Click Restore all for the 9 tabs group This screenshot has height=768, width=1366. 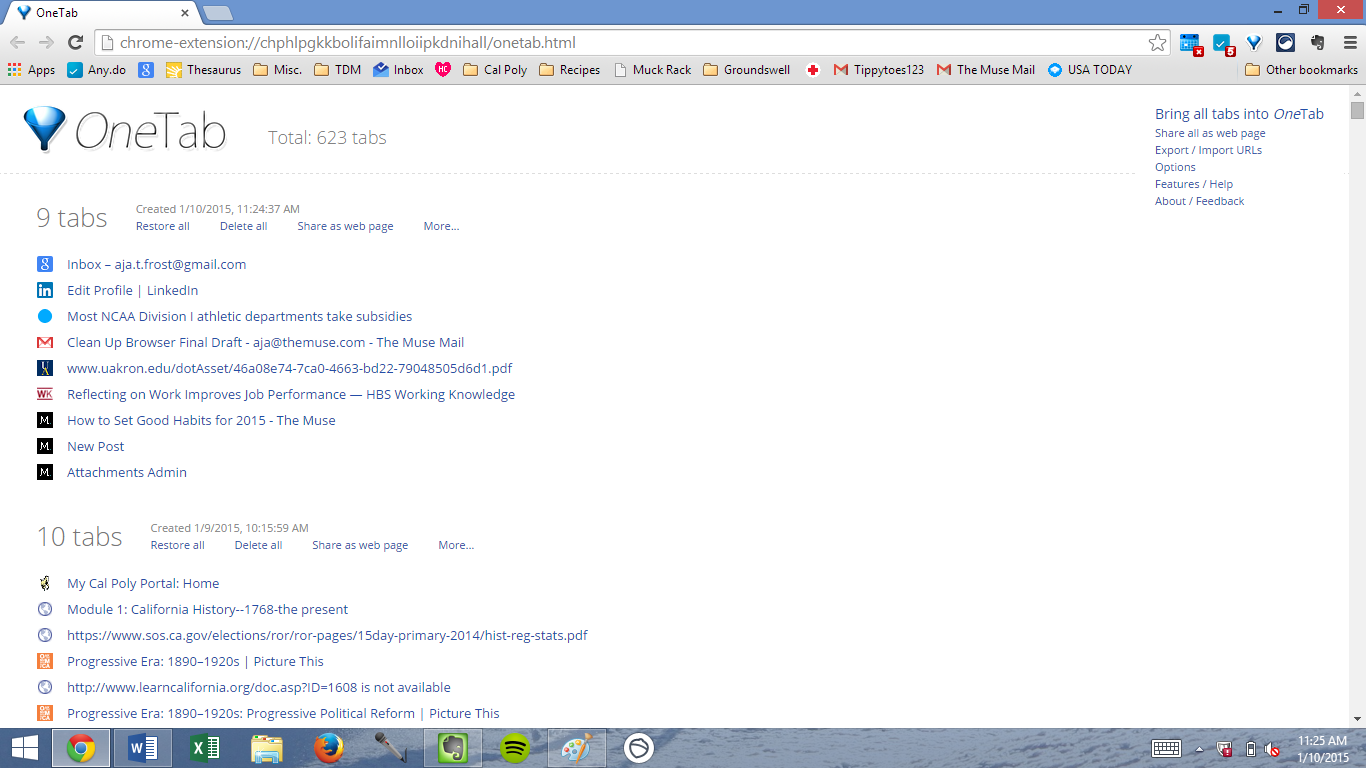click(163, 226)
